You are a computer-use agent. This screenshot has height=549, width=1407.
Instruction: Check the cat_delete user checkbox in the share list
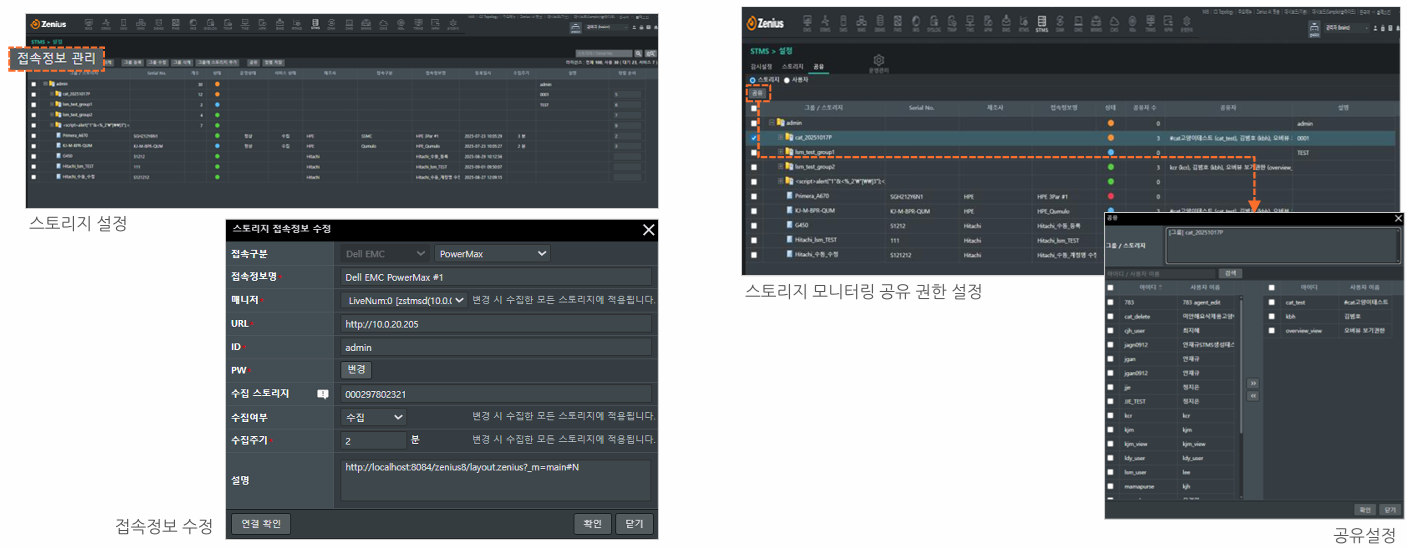[x=1110, y=316]
